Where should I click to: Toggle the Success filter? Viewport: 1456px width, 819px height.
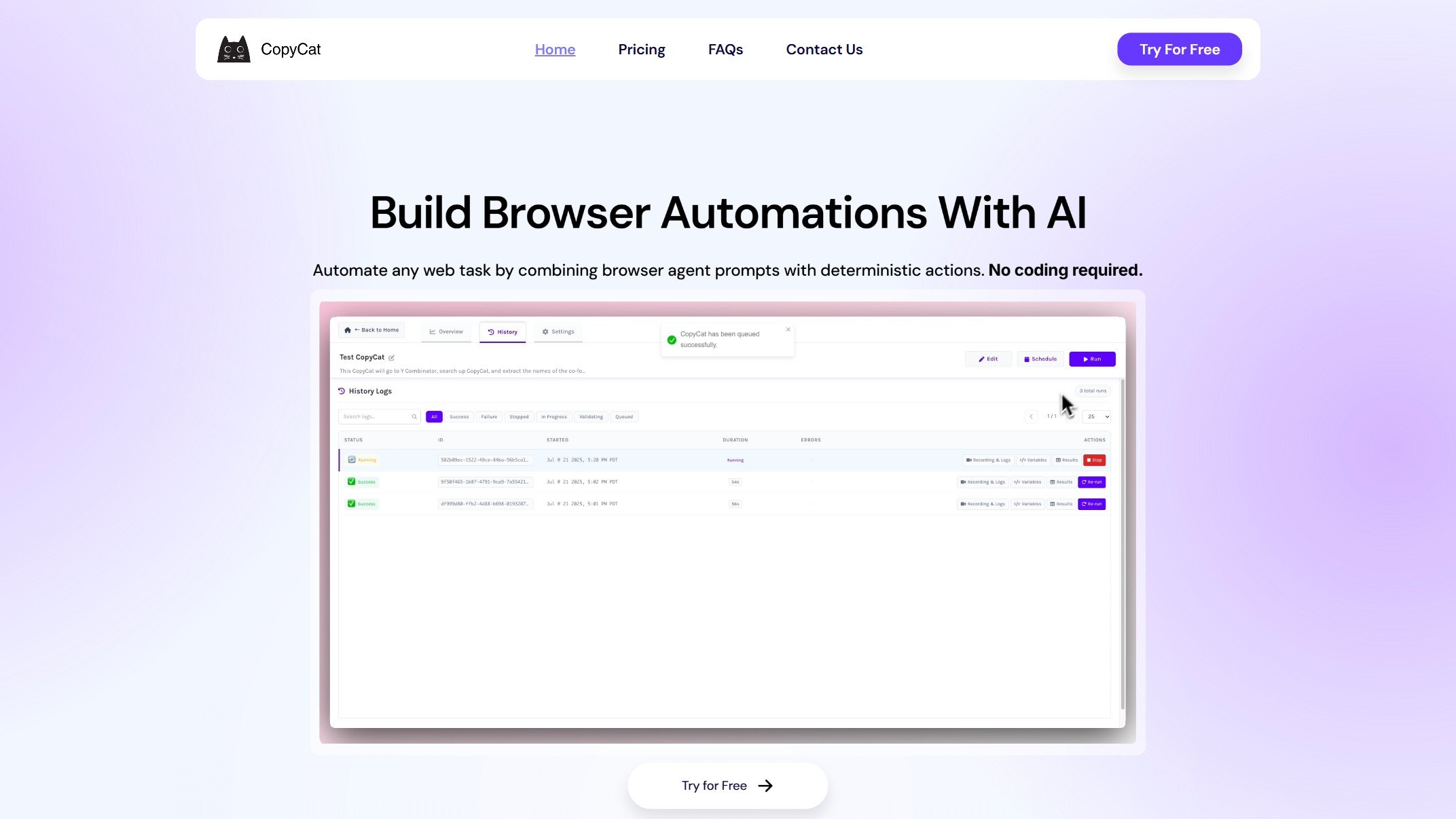point(459,416)
